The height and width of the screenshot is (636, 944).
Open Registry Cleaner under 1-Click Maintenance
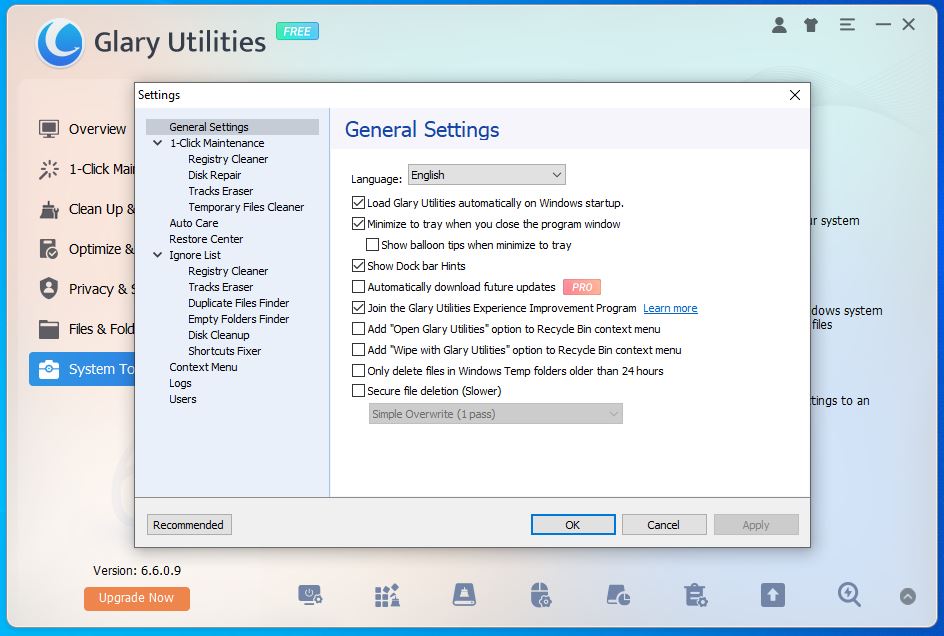[x=228, y=159]
